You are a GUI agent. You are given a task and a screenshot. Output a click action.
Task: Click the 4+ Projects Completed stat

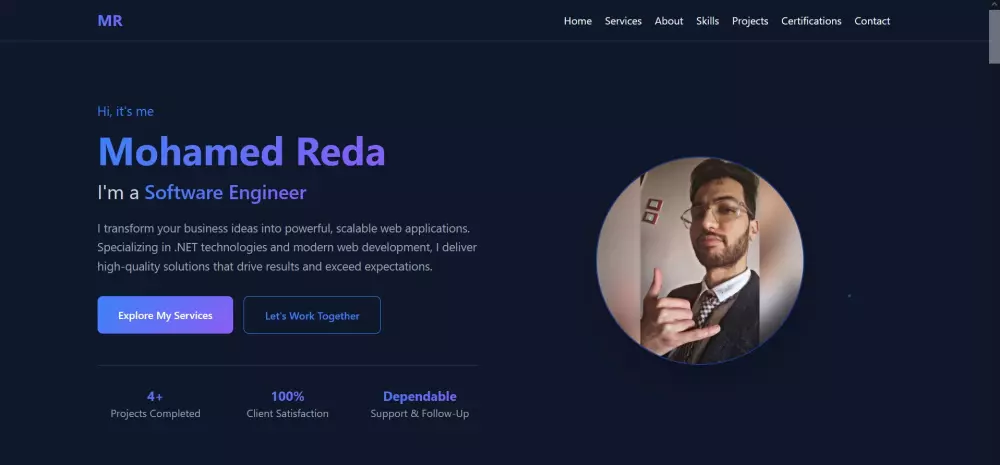click(x=155, y=404)
